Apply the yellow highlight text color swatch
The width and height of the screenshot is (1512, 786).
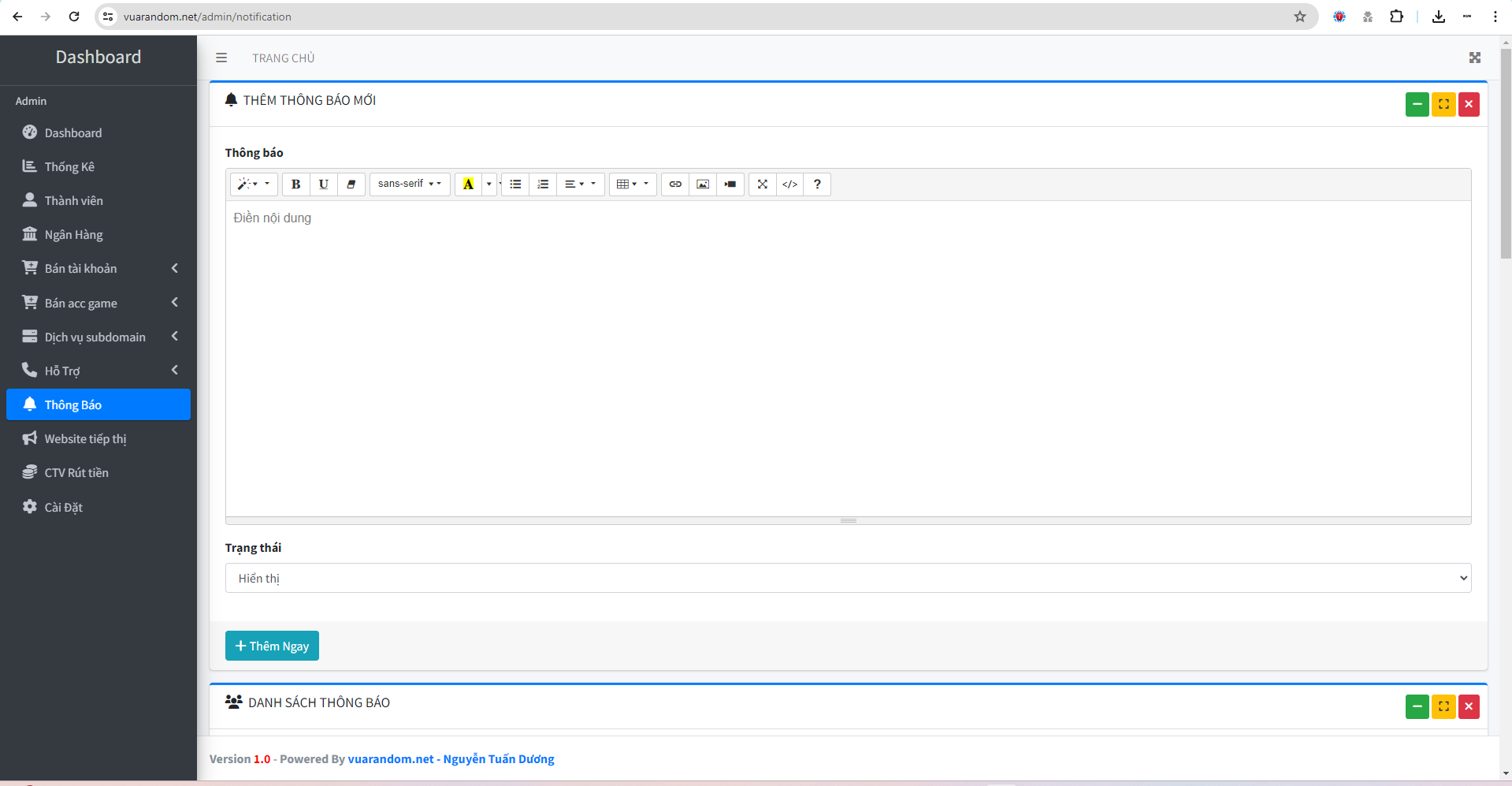[x=468, y=184]
